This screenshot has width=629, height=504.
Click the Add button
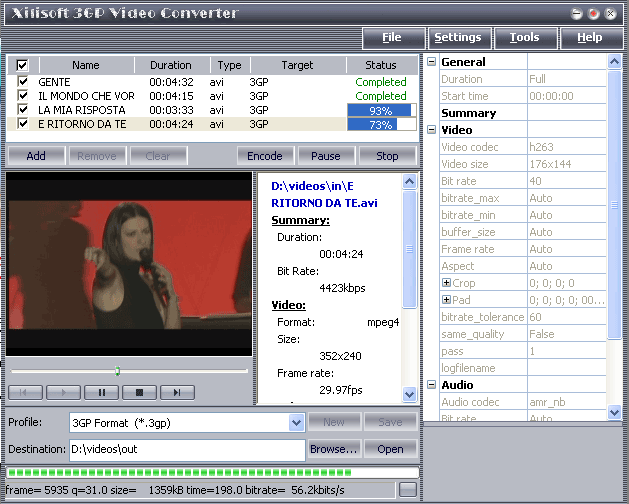click(36, 156)
